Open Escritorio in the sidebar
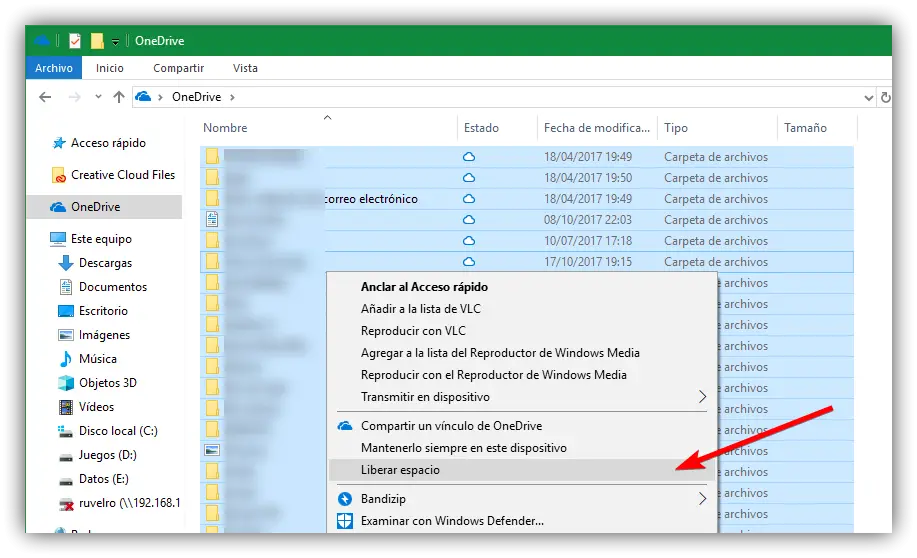This screenshot has width=917, height=558. (x=103, y=311)
